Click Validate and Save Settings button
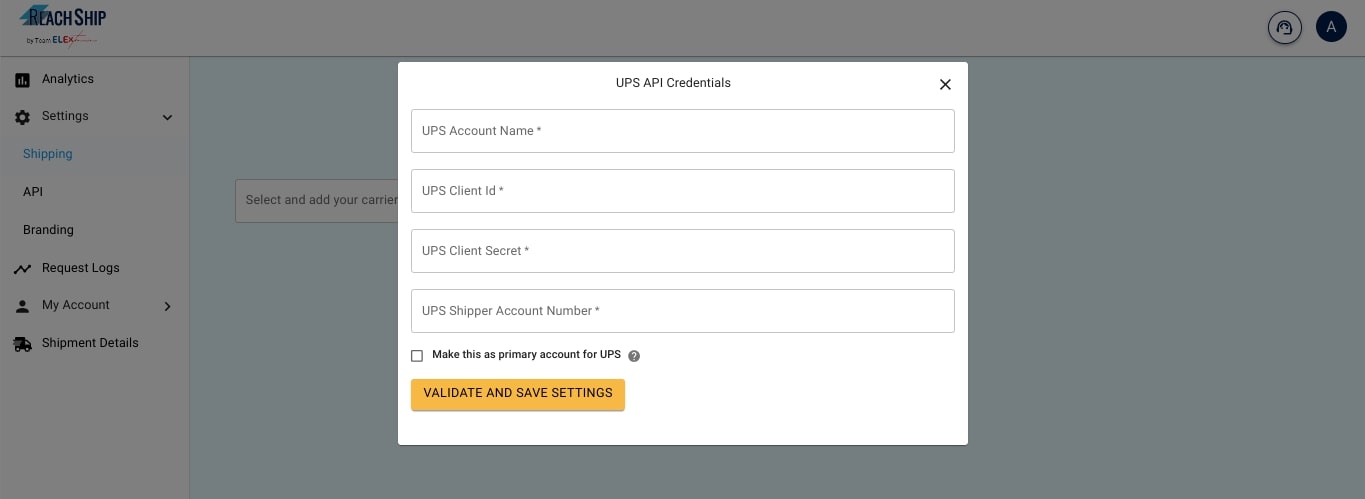The height and width of the screenshot is (499, 1365). pyautogui.click(x=518, y=394)
